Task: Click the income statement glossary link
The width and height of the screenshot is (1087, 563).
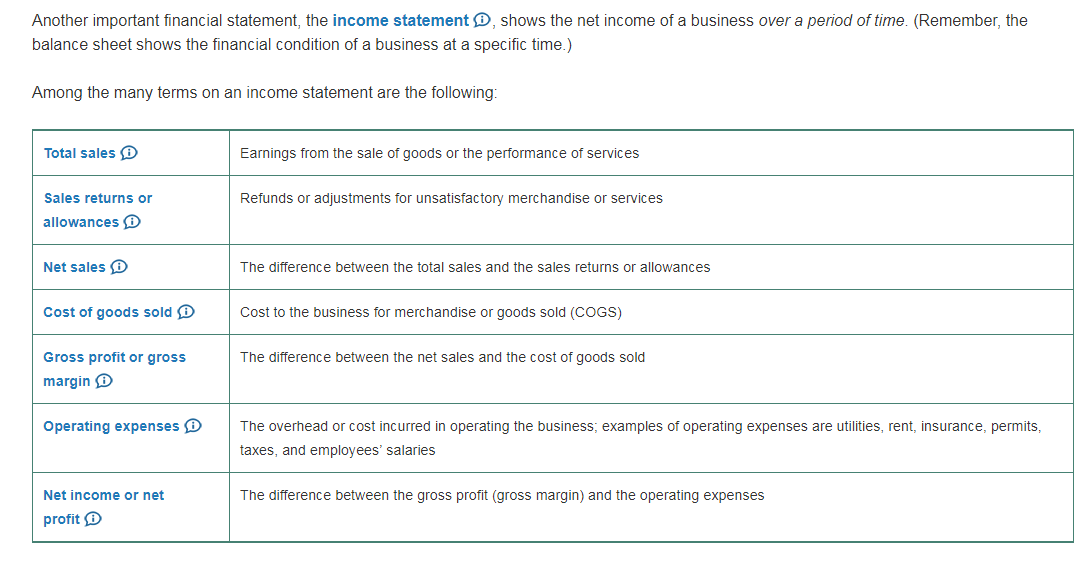Action: click(400, 21)
